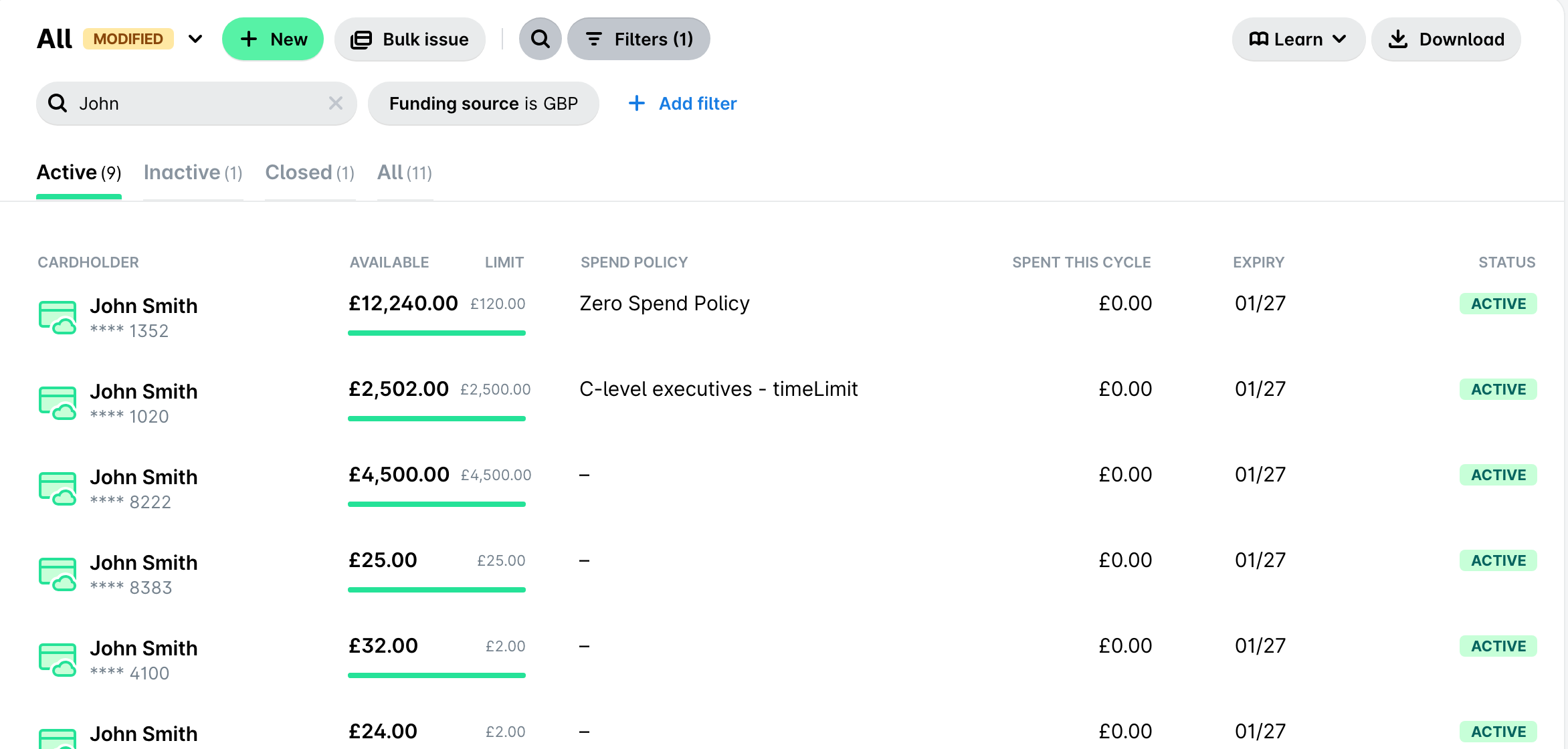Clear the John search text
Viewport: 1568px width, 749px height.
coord(336,103)
